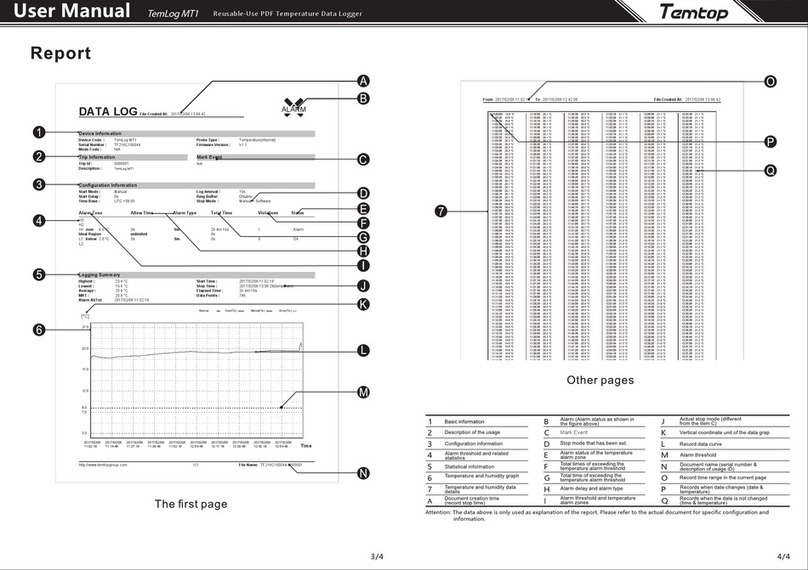Click the 'Log Interval' field label

(x=208, y=192)
